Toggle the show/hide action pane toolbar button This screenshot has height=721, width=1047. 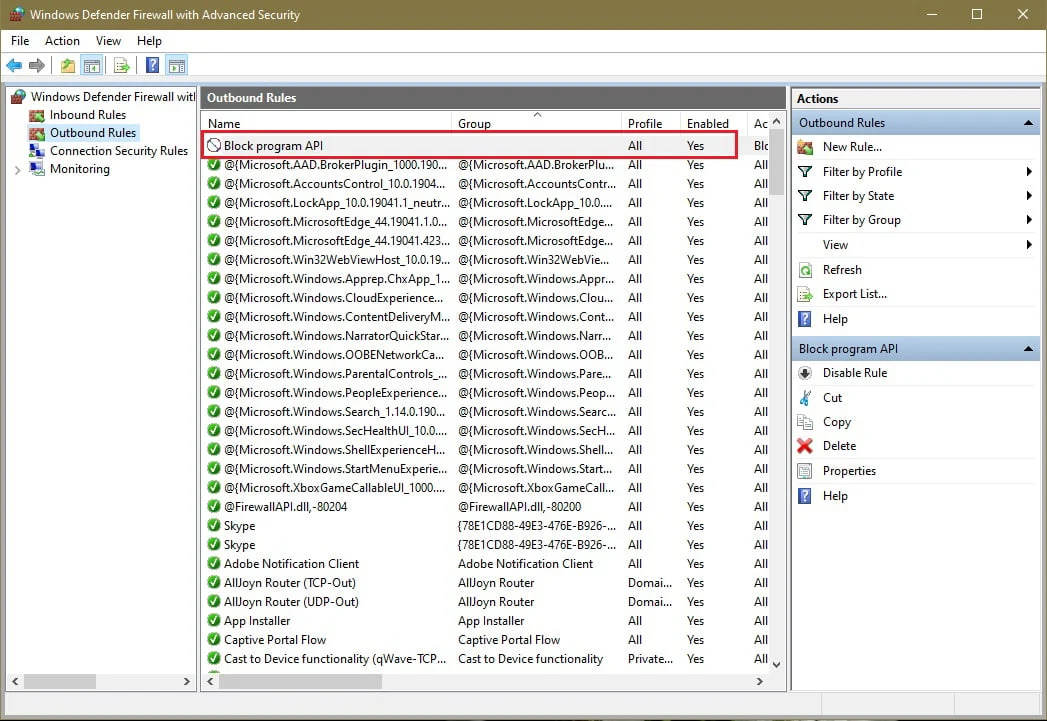[176, 65]
